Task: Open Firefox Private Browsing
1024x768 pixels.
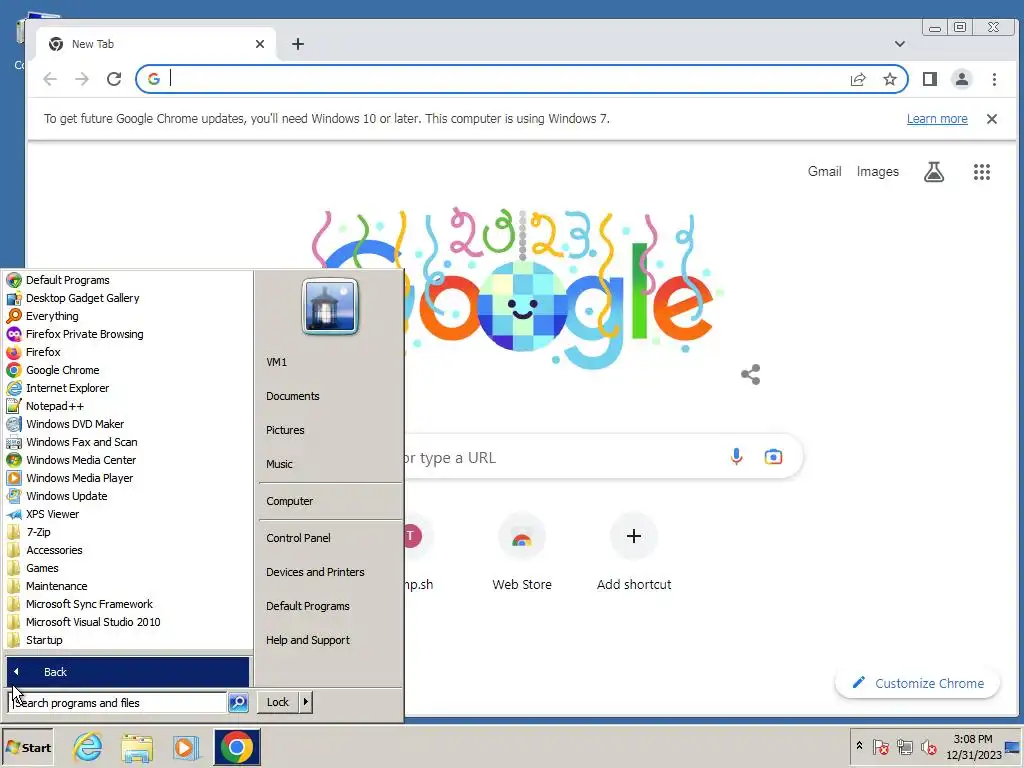Action: tap(85, 334)
